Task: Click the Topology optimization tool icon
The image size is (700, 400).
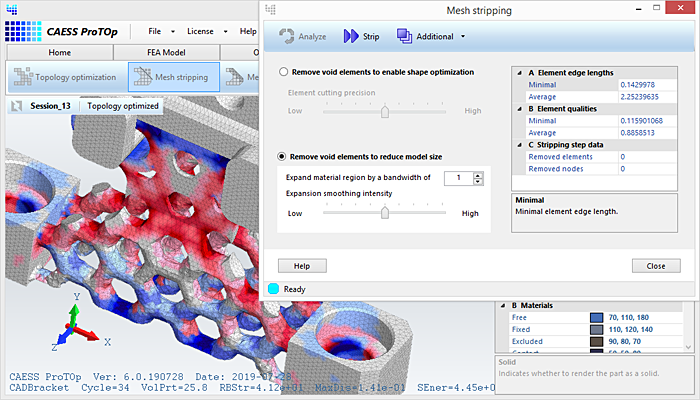Action: pos(22,76)
